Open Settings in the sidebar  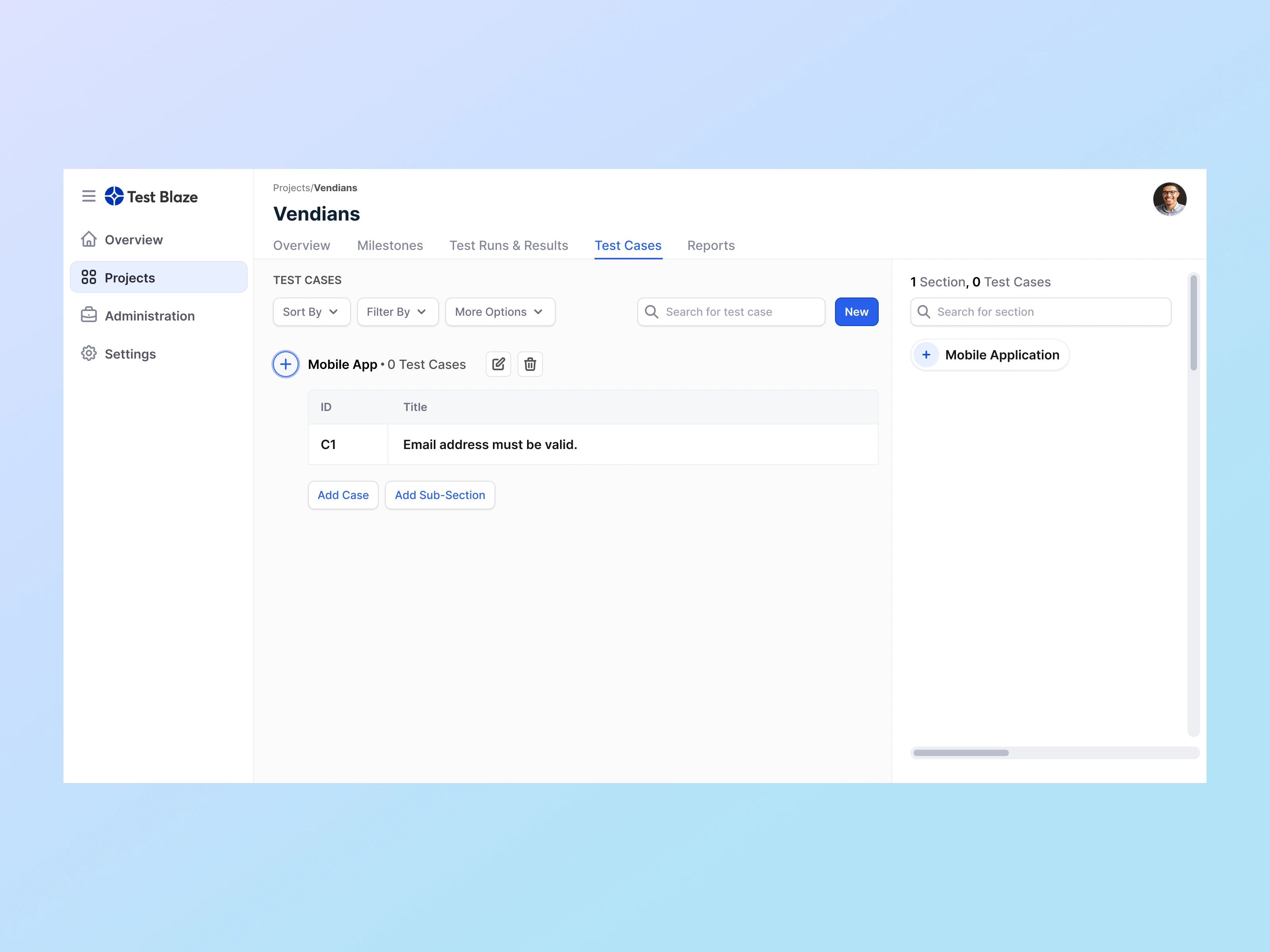158,353
